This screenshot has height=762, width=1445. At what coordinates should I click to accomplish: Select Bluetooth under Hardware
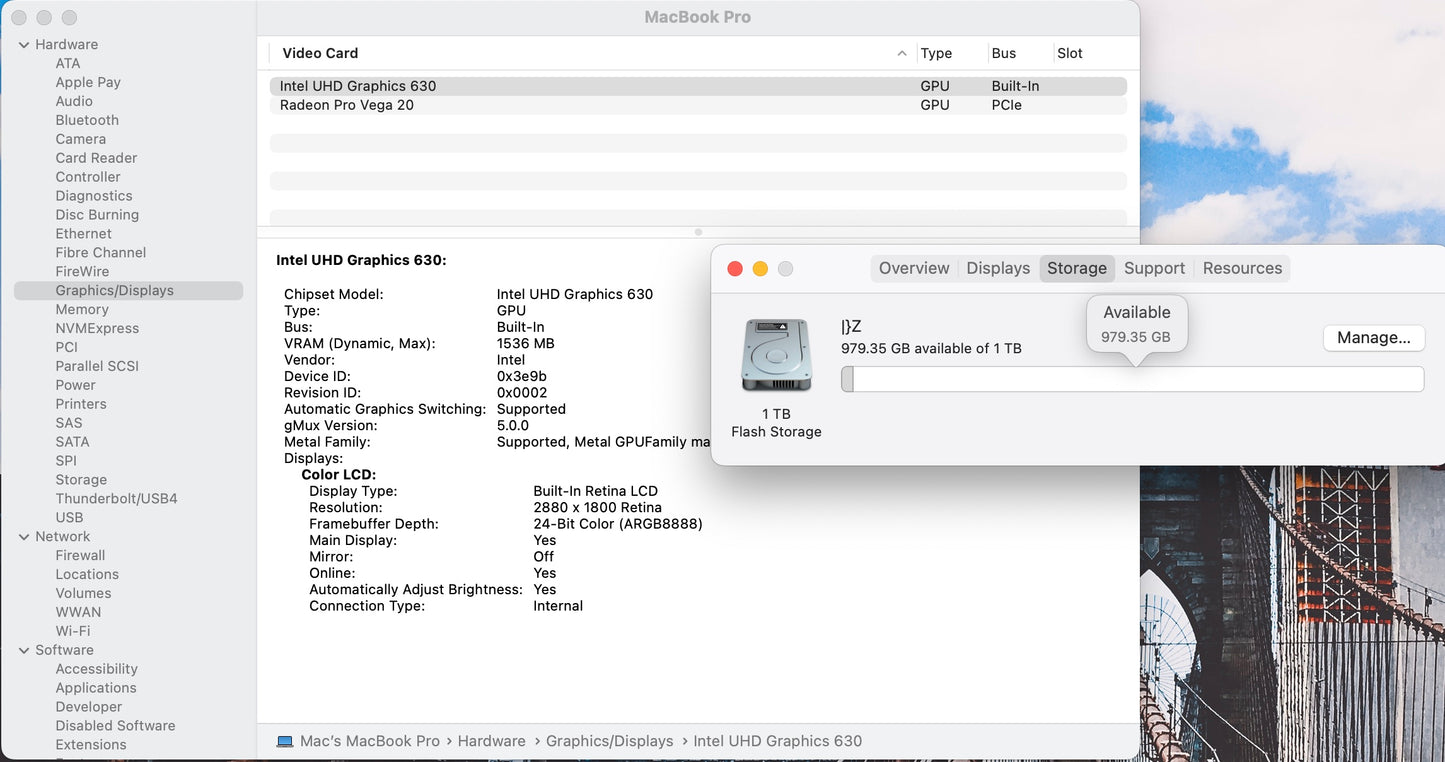(87, 120)
